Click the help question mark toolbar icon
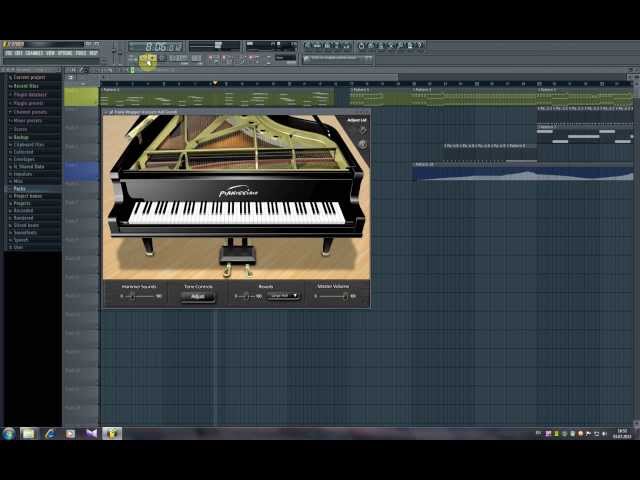This screenshot has width=640, height=480. coord(420,45)
